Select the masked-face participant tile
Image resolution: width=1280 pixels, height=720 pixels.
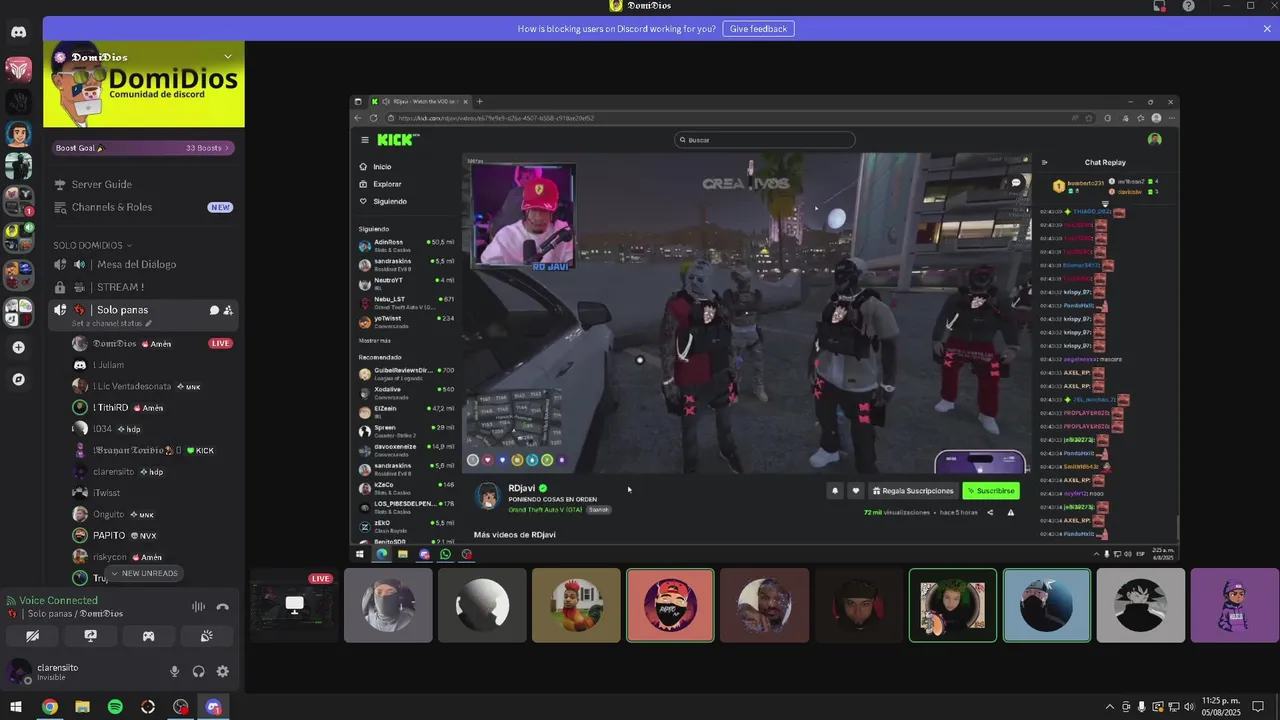click(388, 605)
